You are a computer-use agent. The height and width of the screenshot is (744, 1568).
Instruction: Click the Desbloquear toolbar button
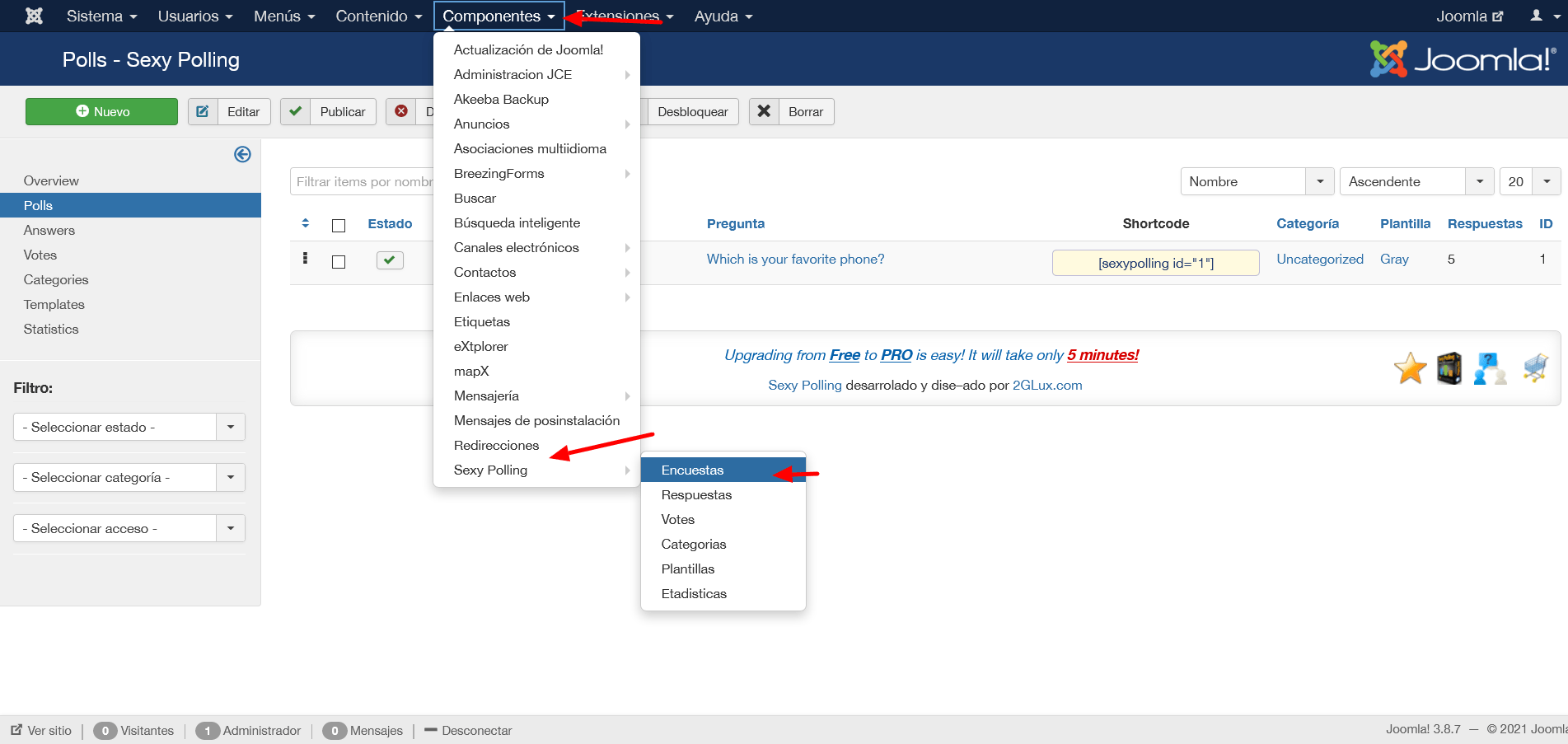click(692, 111)
